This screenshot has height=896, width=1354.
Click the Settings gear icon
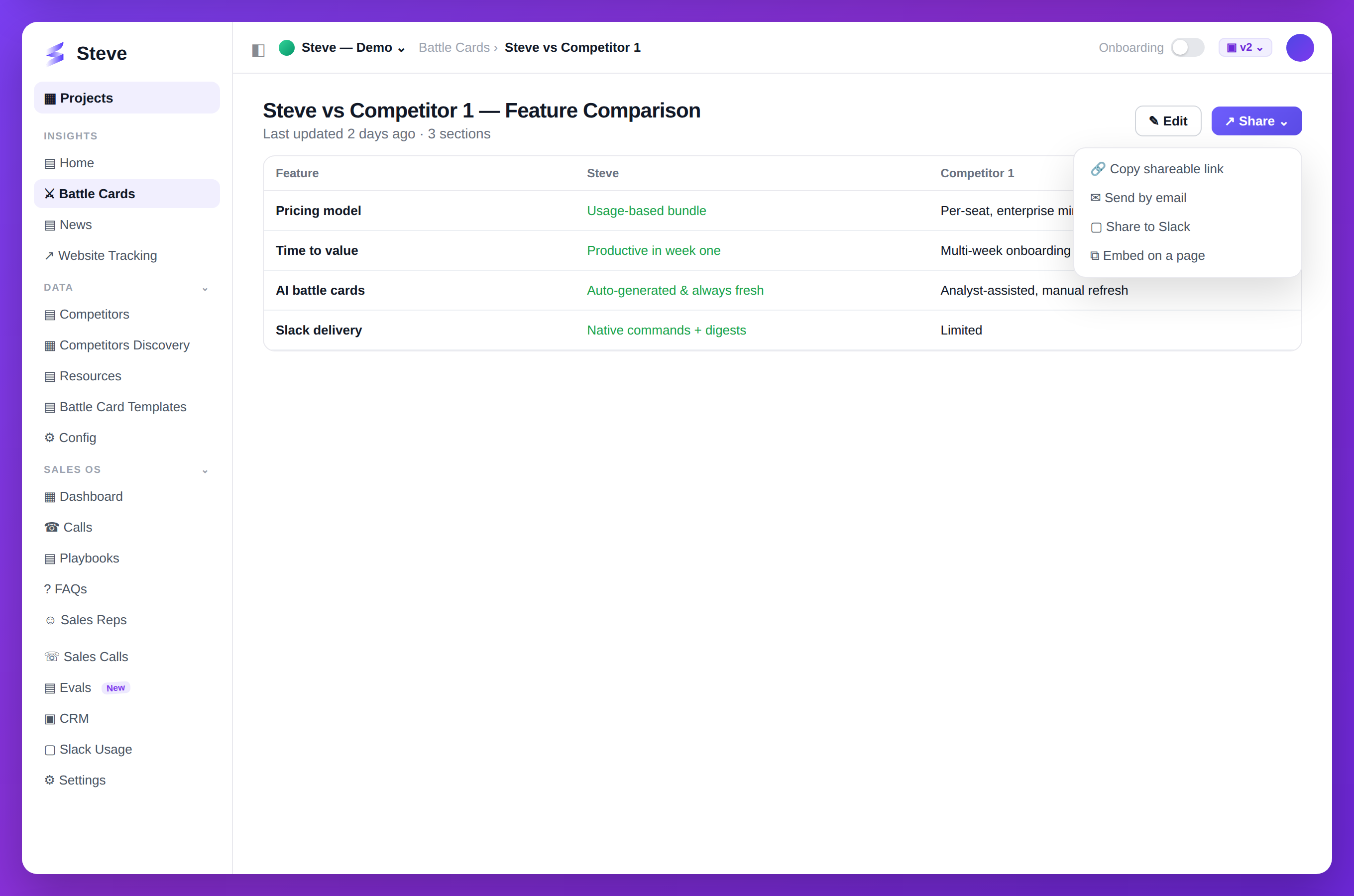point(50,781)
